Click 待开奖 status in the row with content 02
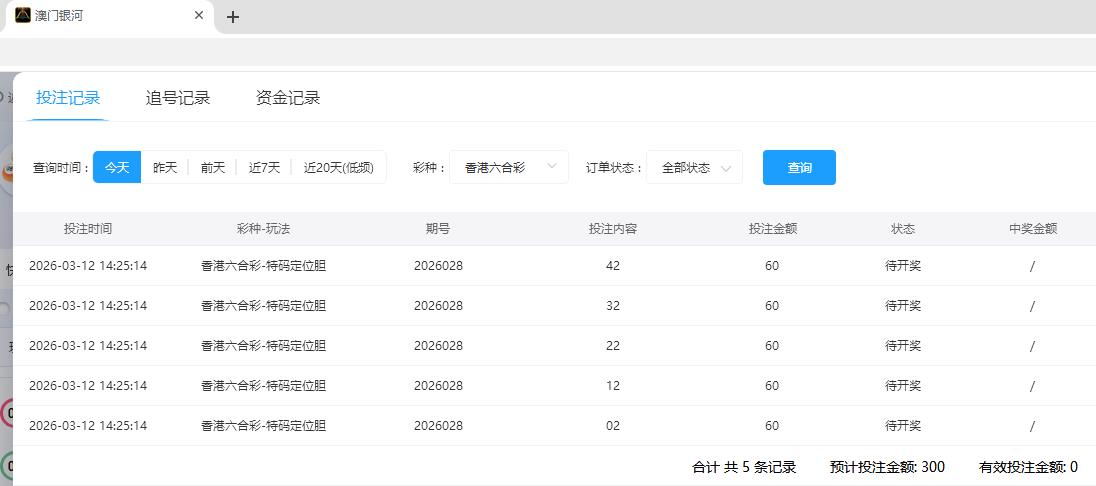Screen dimensions: 1096x486 click(x=903, y=426)
